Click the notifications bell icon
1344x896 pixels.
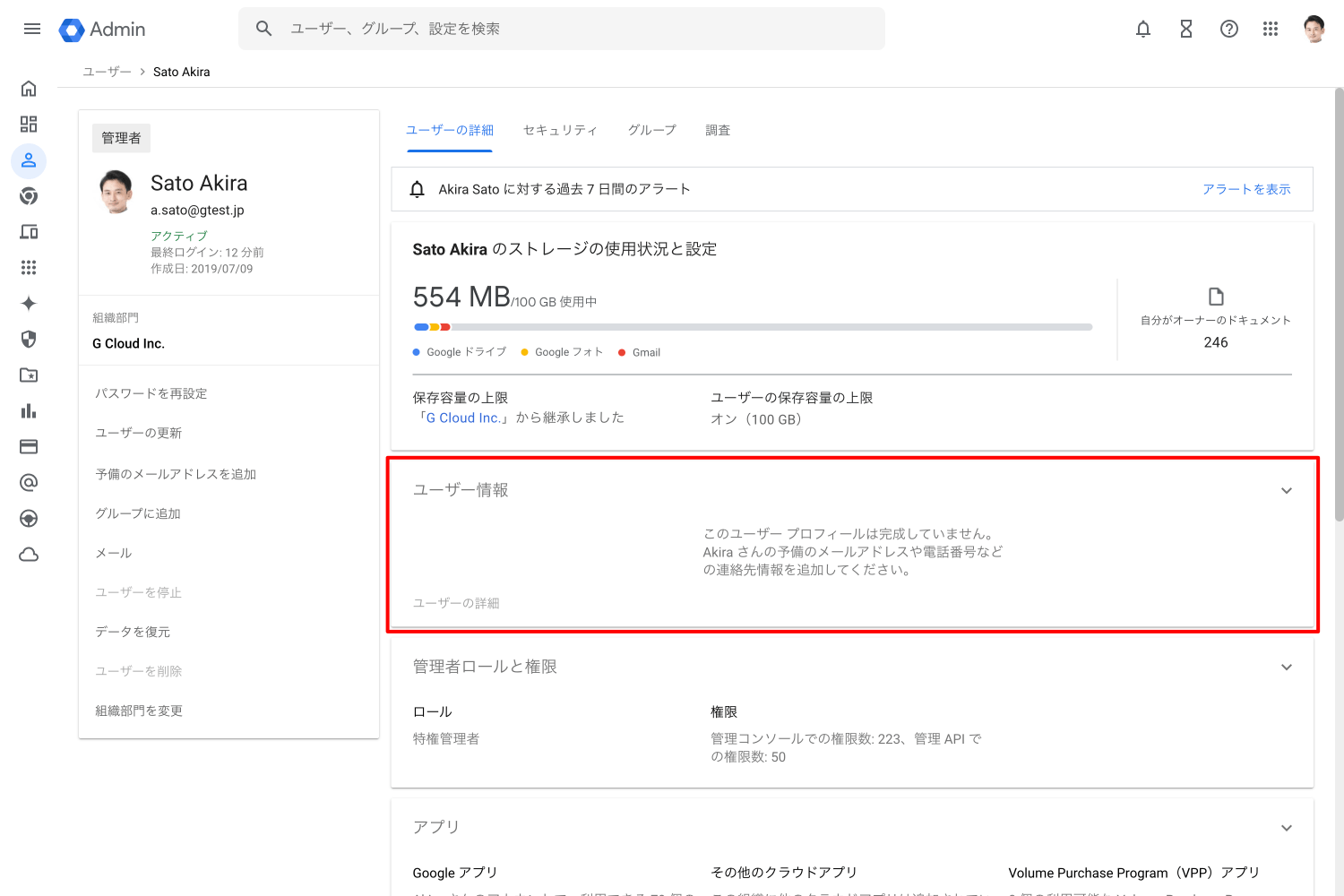1143,29
